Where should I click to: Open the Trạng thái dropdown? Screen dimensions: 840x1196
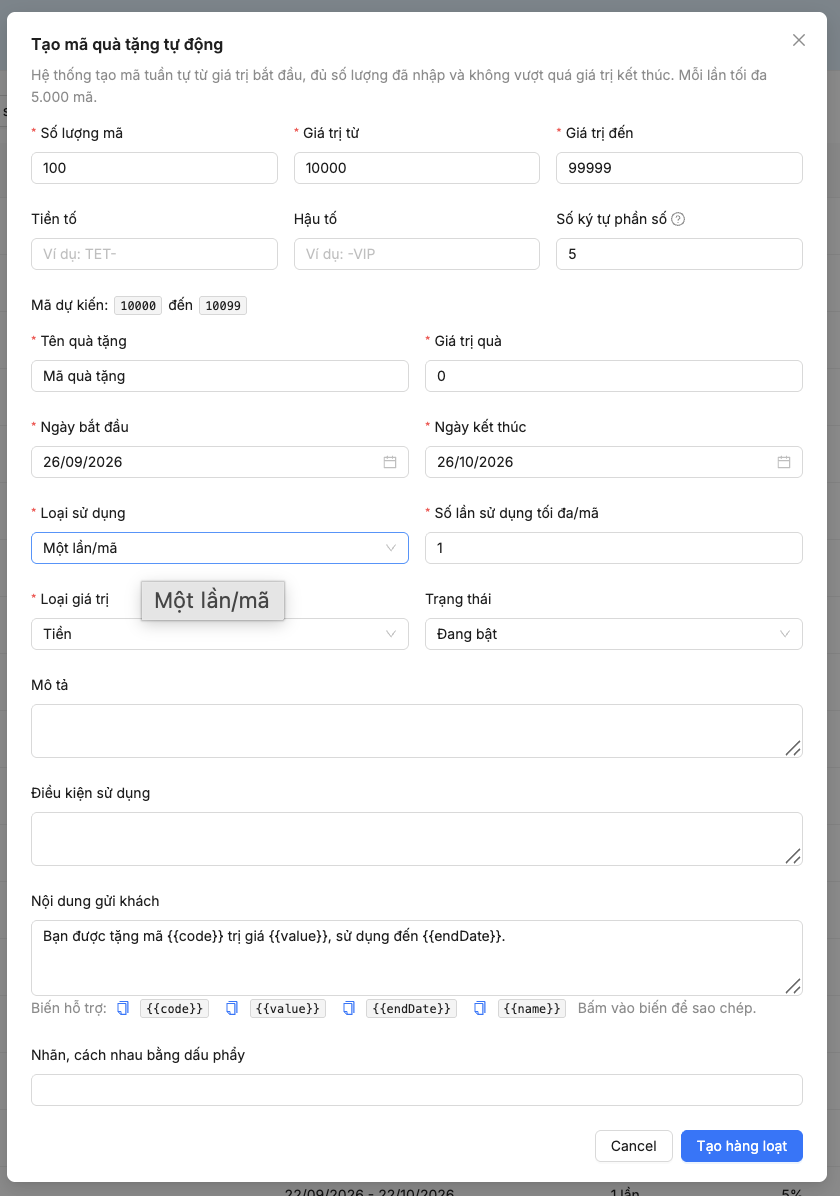click(613, 634)
